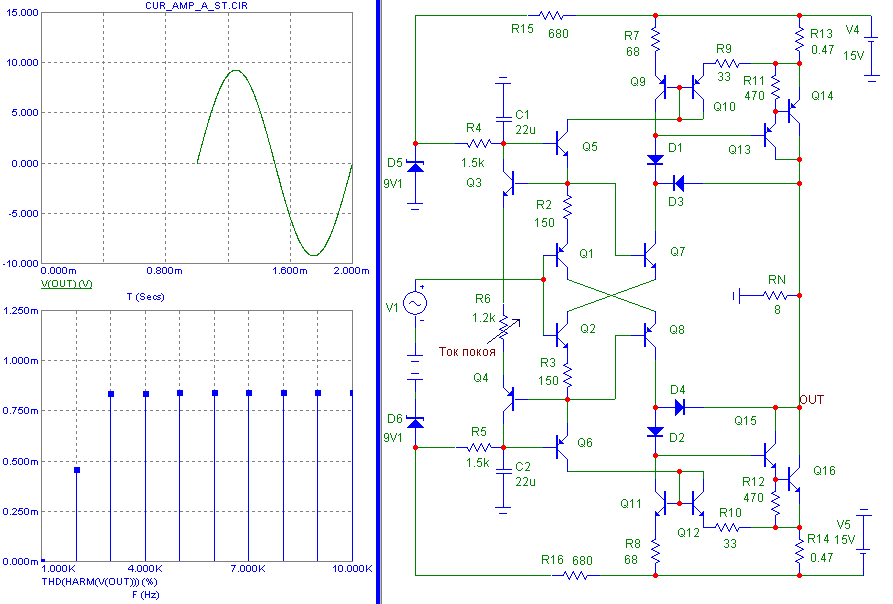Select the Q6 transistor symbol

tap(562, 448)
